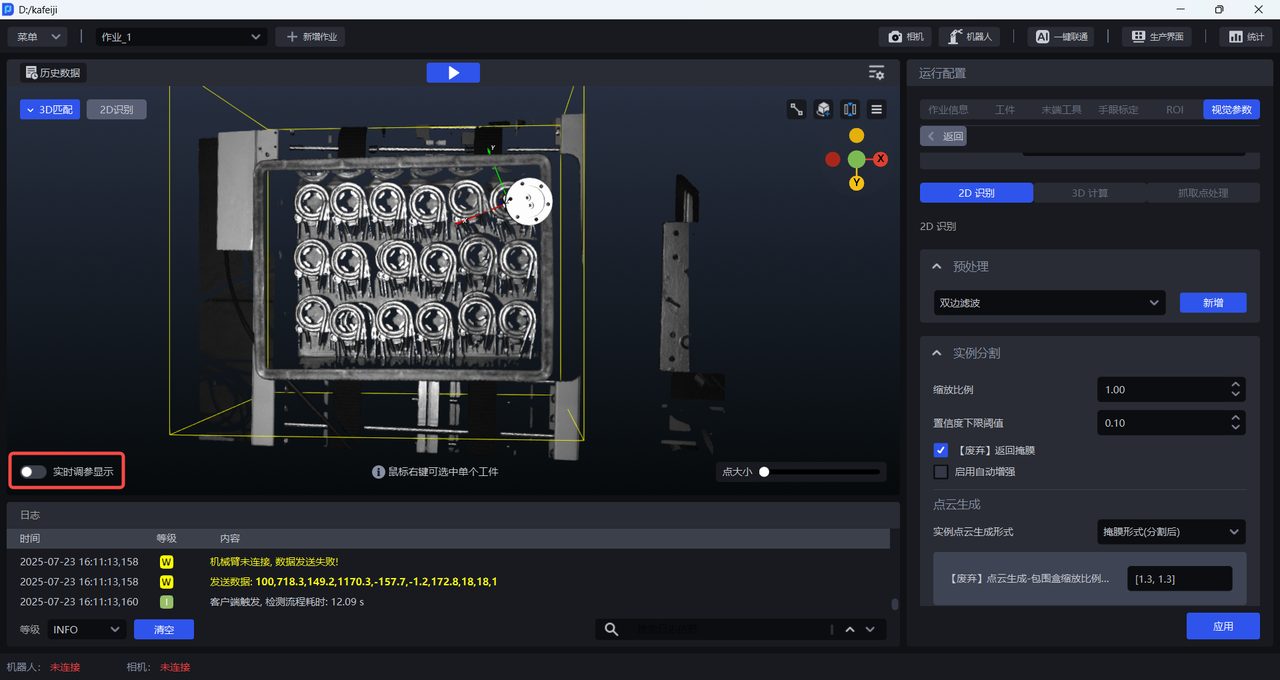Screen dimensions: 1280x680
Task: Toggle the 实时调参显示 switch
Action: (33, 472)
